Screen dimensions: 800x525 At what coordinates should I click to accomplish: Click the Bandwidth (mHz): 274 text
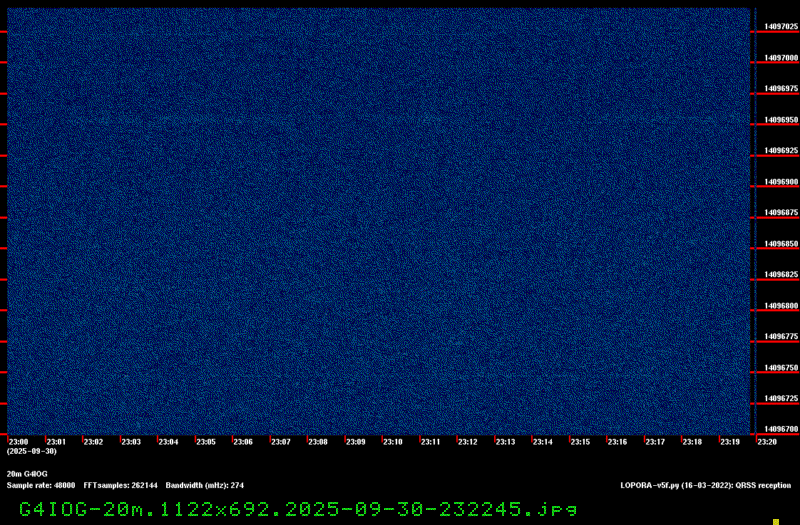(x=205, y=485)
